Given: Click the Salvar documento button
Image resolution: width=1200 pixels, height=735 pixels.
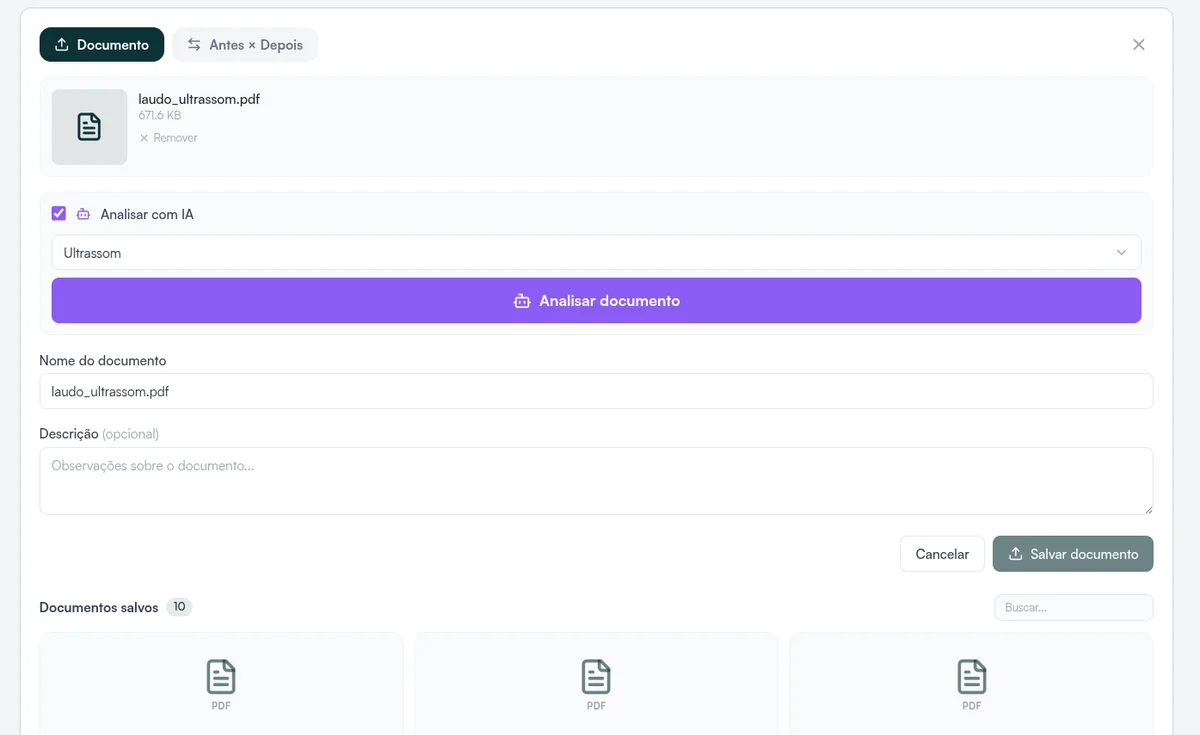Looking at the screenshot, I should tap(1072, 554).
